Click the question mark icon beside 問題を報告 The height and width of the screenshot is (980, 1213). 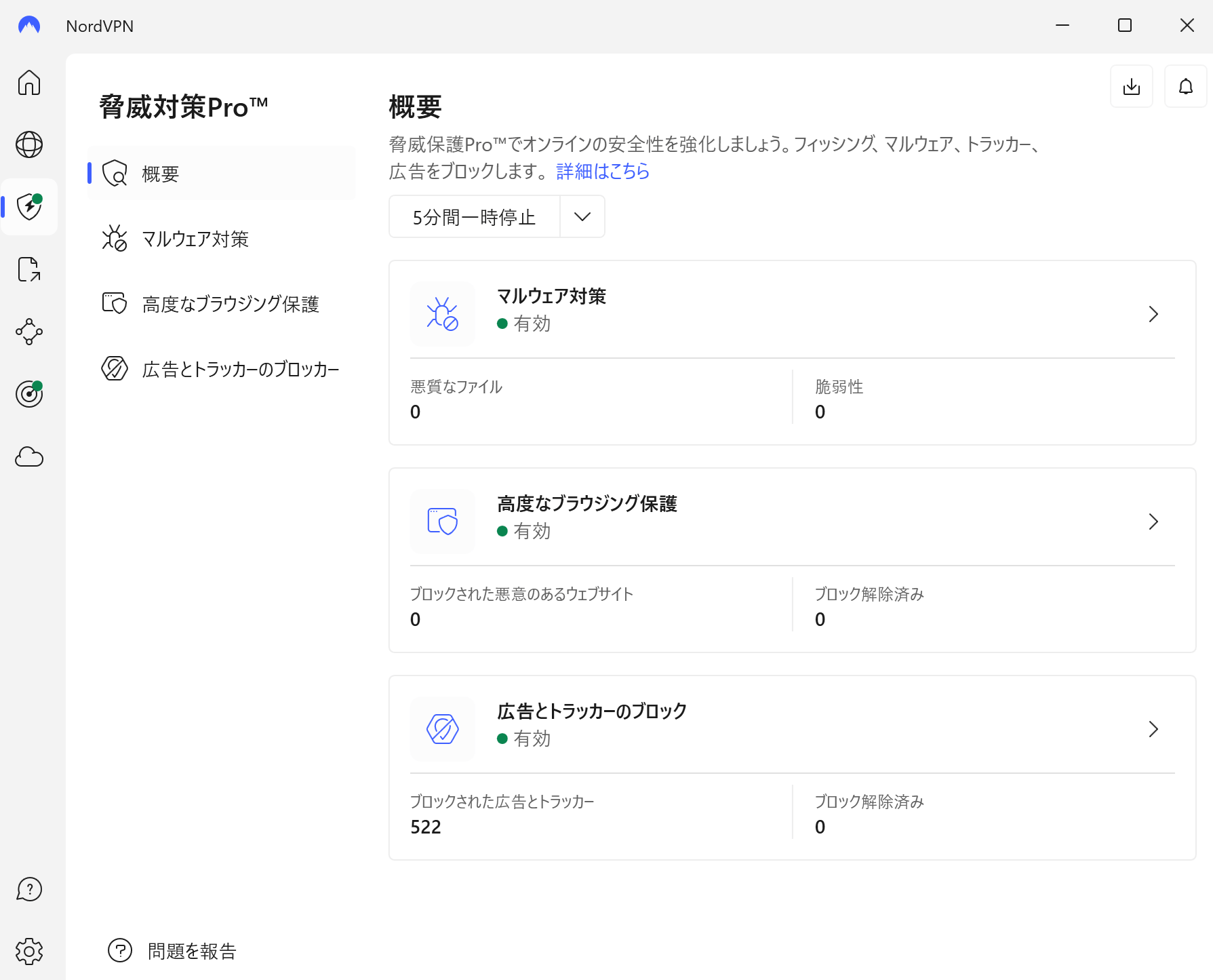pyautogui.click(x=120, y=950)
